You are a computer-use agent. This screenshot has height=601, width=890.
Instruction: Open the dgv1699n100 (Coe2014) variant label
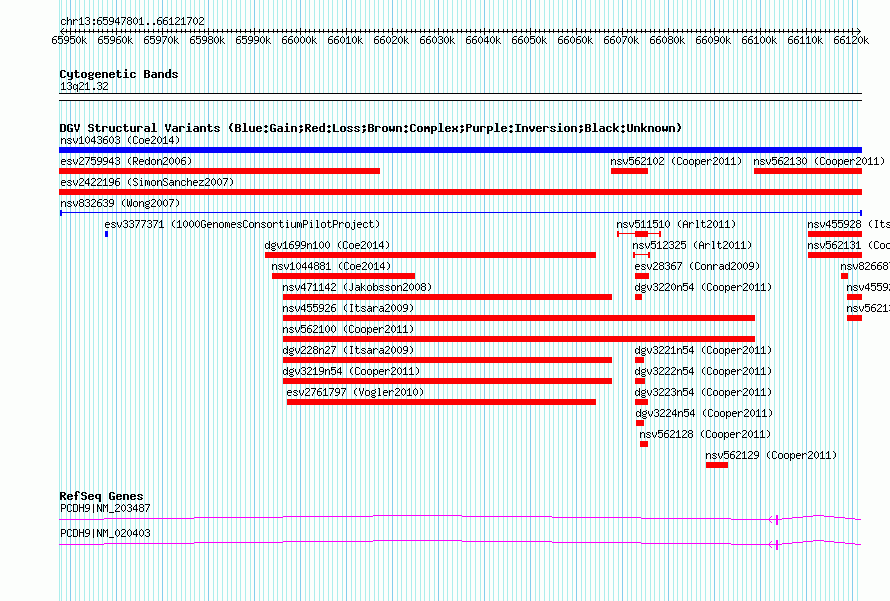pos(328,245)
